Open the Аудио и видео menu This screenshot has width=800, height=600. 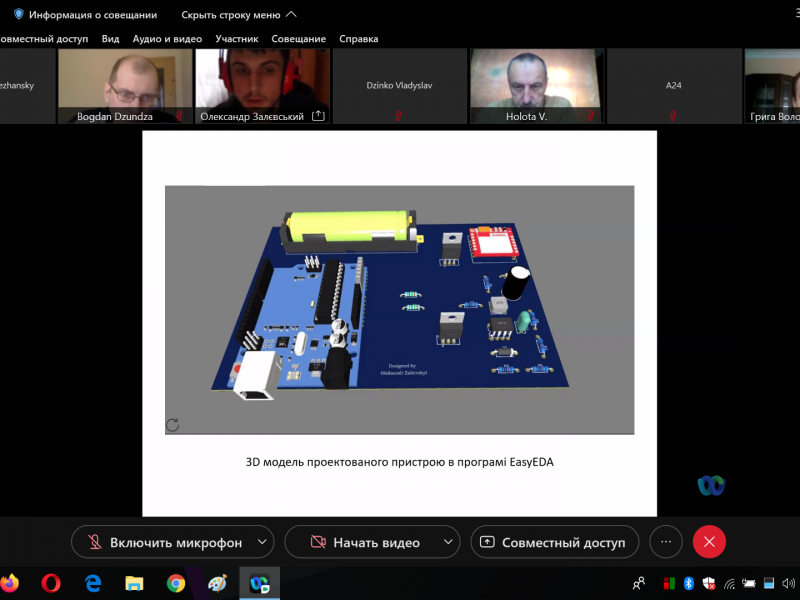pos(167,39)
